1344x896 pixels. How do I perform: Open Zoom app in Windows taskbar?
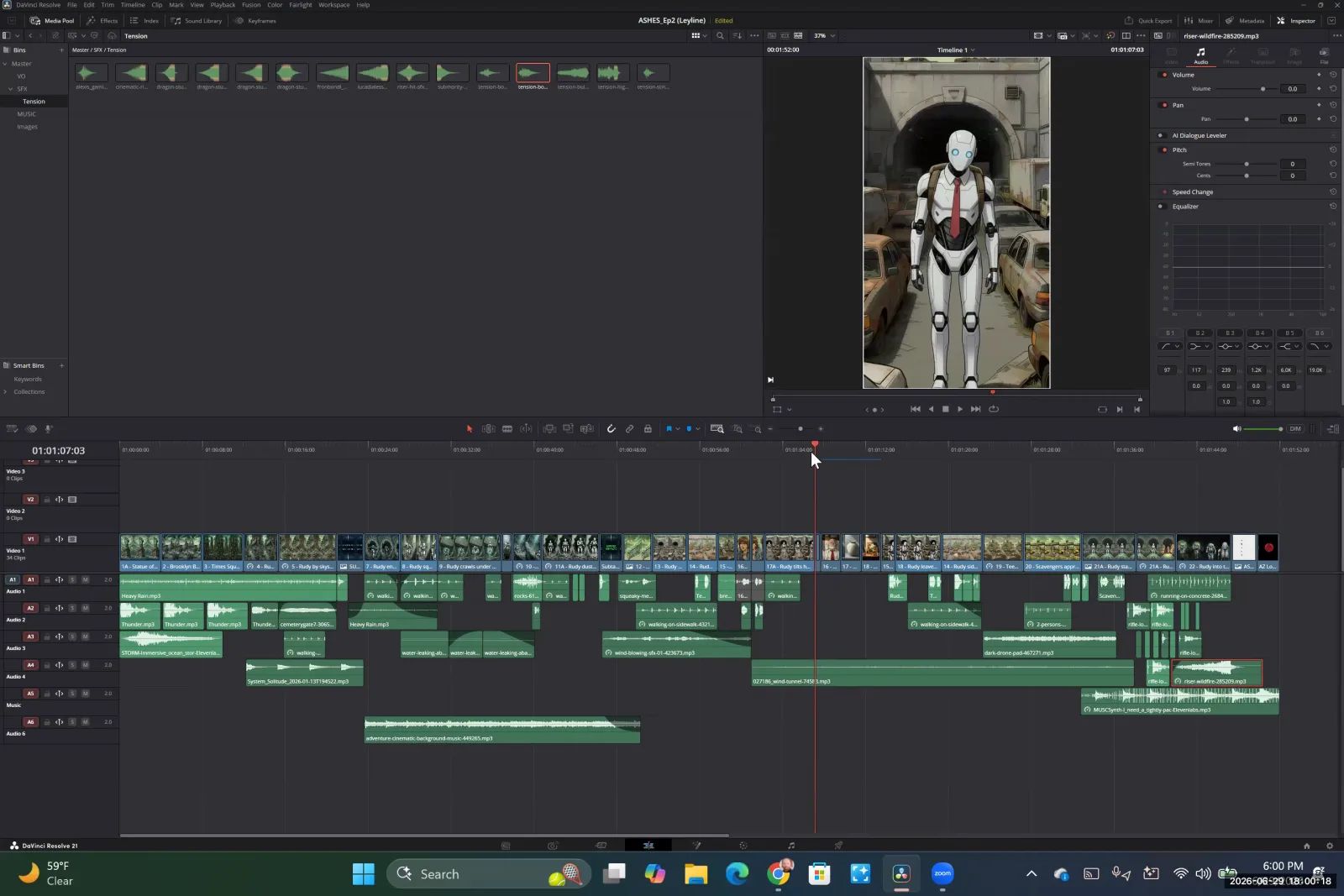point(942,874)
